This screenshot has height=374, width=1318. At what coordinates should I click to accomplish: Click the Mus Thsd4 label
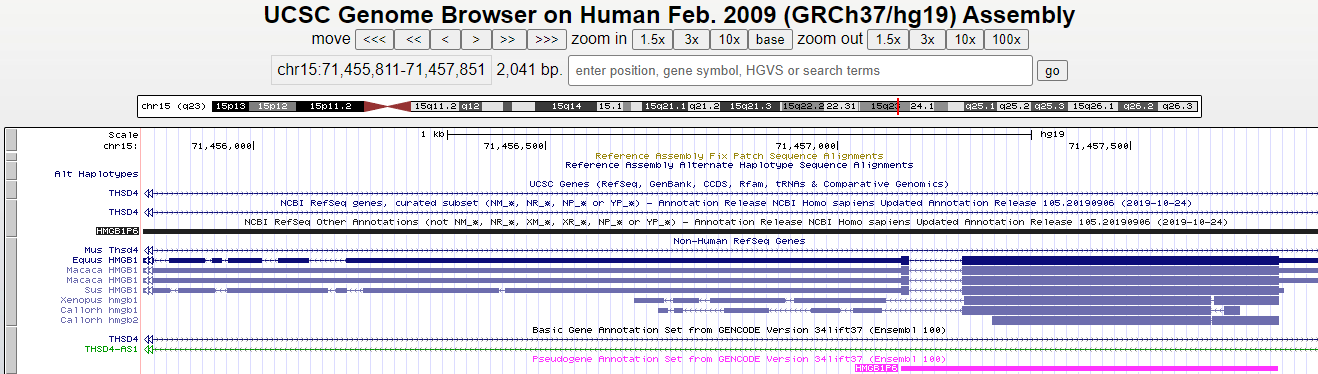pos(111,250)
